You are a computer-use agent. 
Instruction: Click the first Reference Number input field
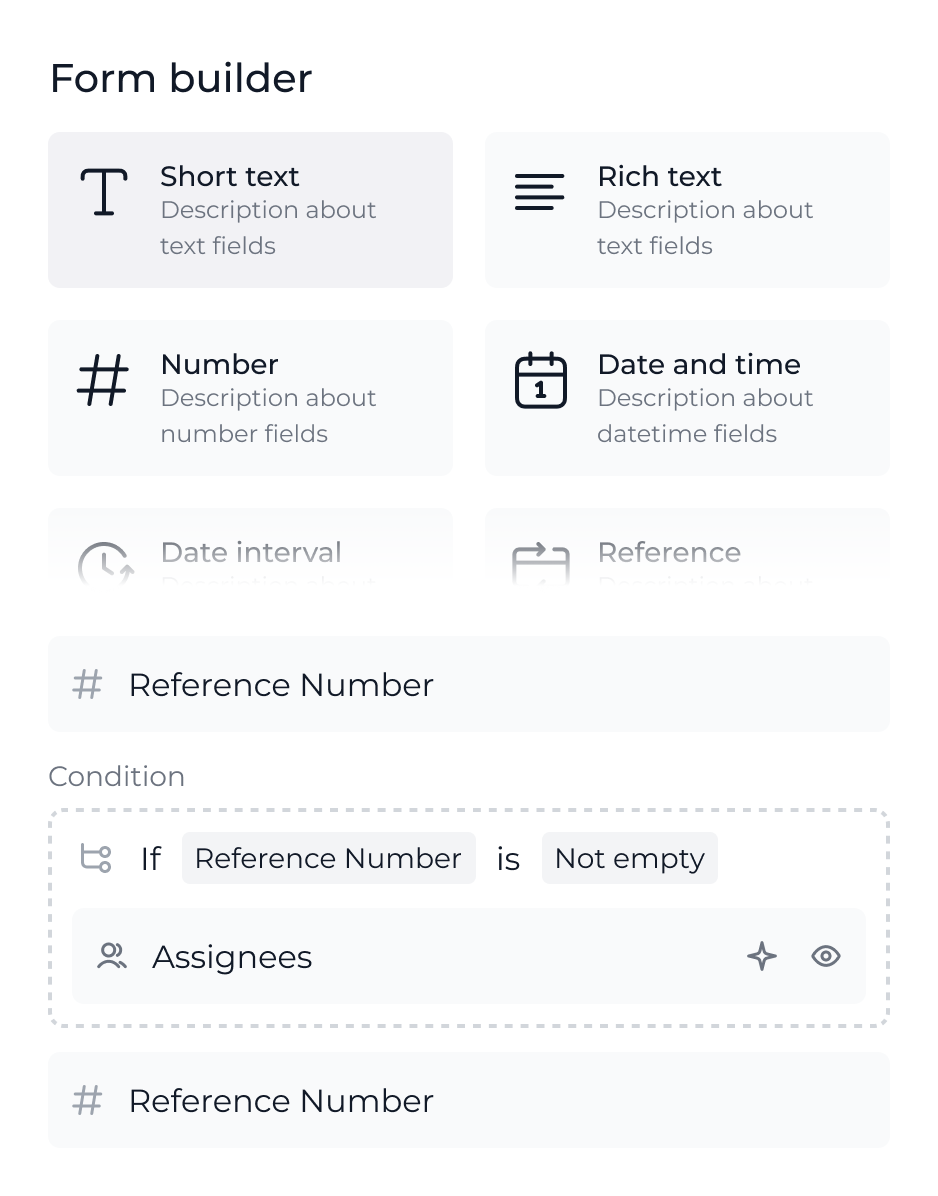pyautogui.click(x=469, y=684)
